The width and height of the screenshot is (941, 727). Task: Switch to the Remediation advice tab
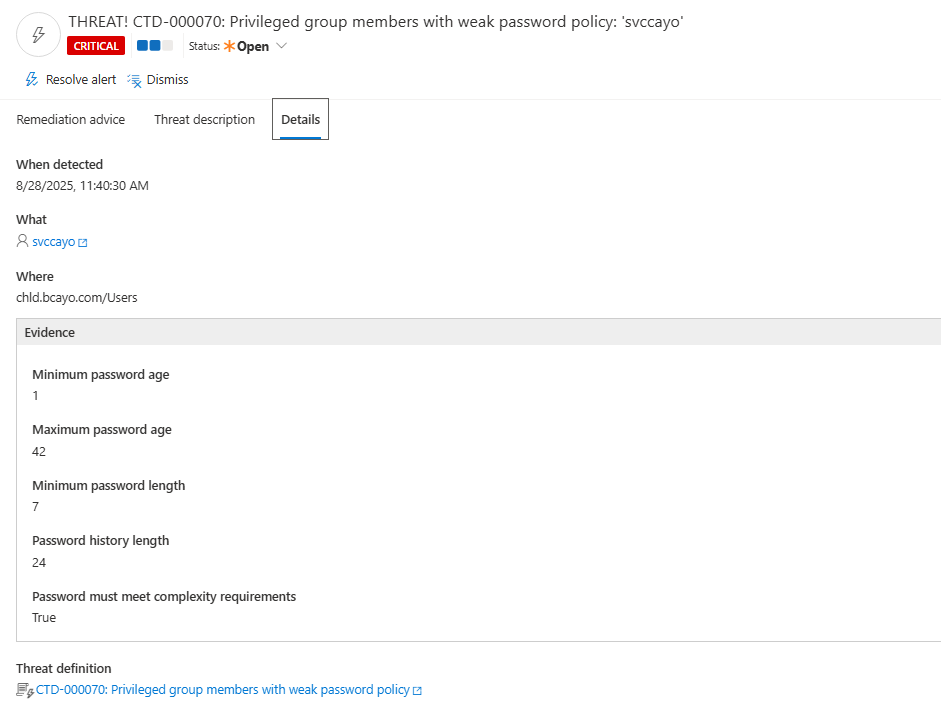point(71,119)
